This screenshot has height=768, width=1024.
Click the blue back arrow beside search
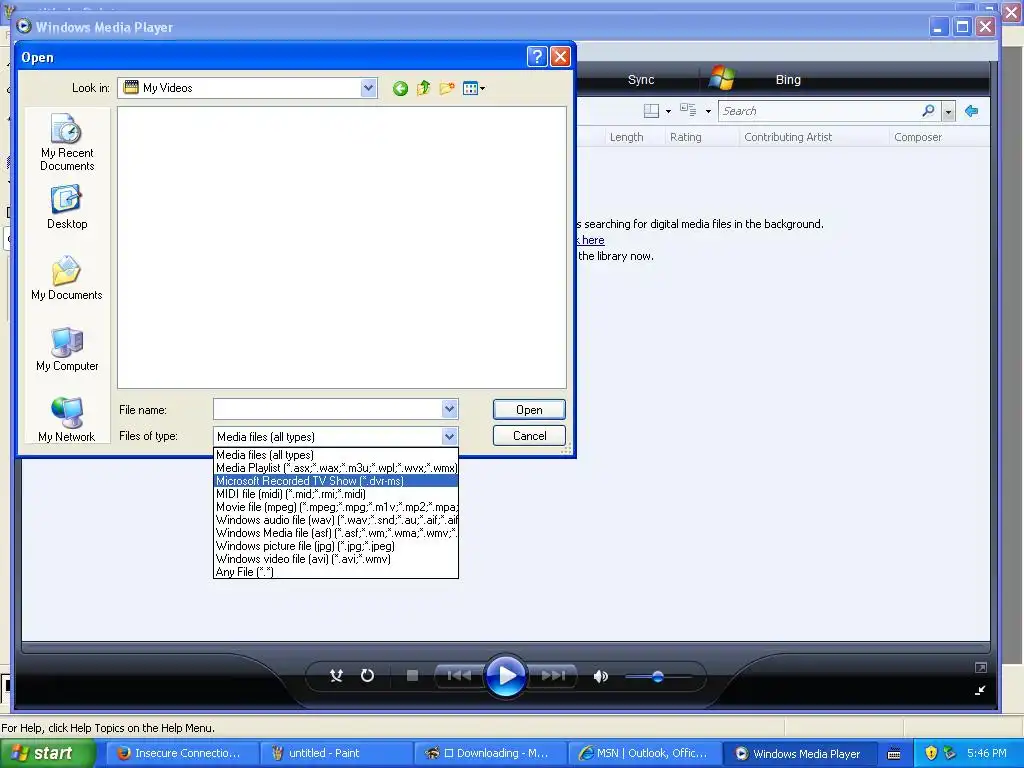(971, 111)
